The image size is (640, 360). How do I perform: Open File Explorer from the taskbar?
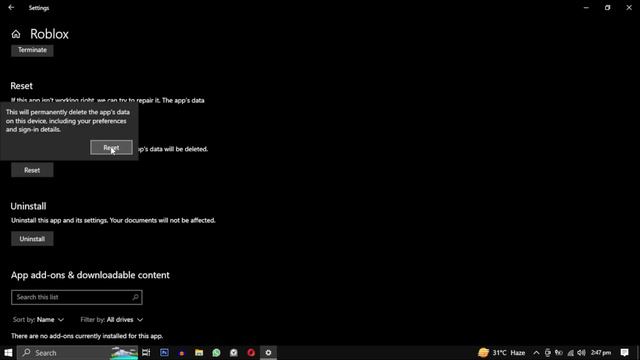click(199, 353)
